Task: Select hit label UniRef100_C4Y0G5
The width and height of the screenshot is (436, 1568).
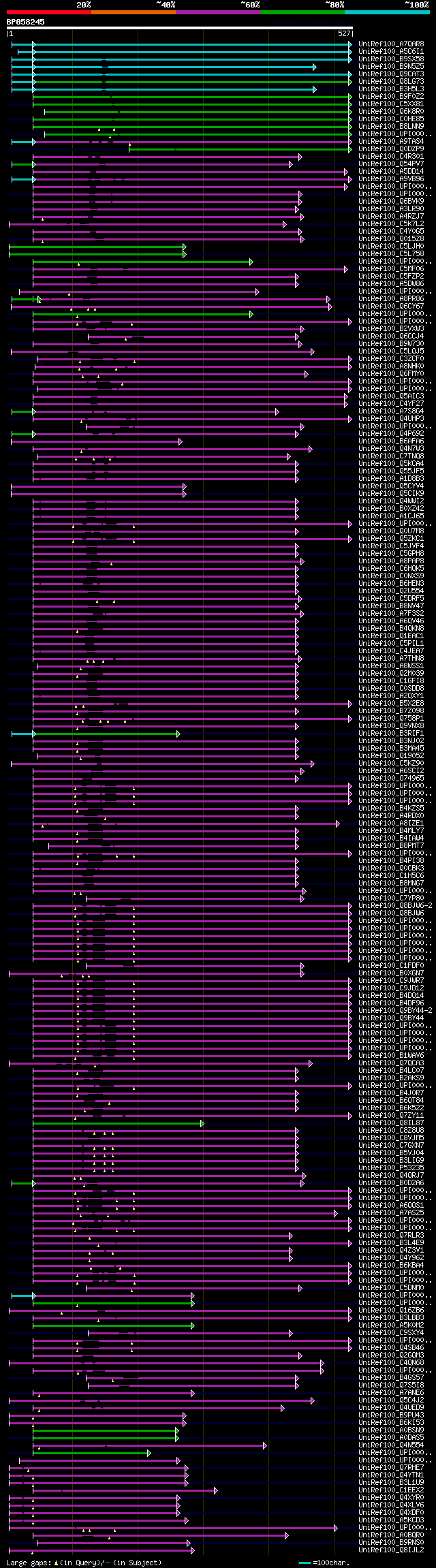Action: click(391, 231)
